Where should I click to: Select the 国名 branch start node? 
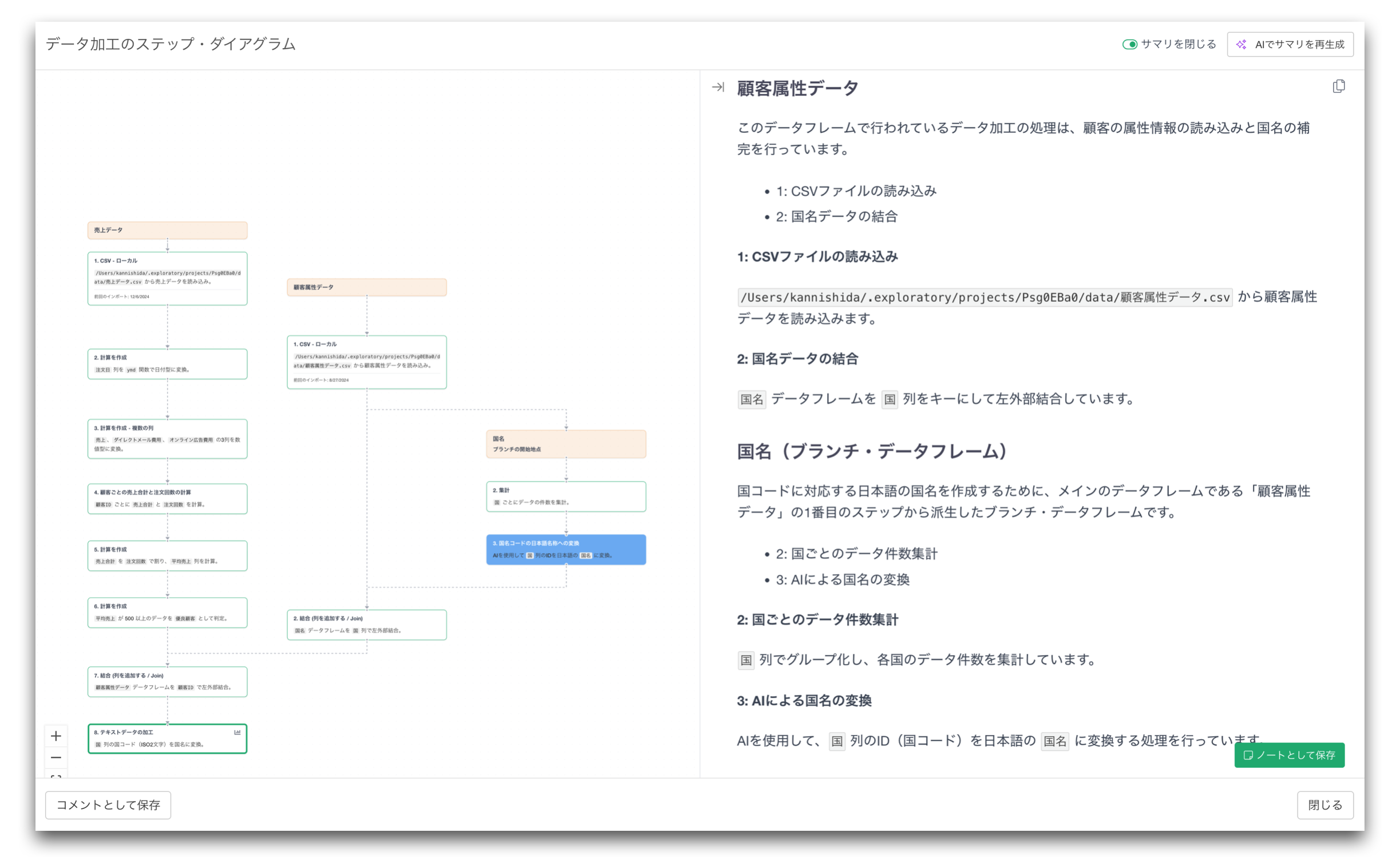pyautogui.click(x=565, y=444)
